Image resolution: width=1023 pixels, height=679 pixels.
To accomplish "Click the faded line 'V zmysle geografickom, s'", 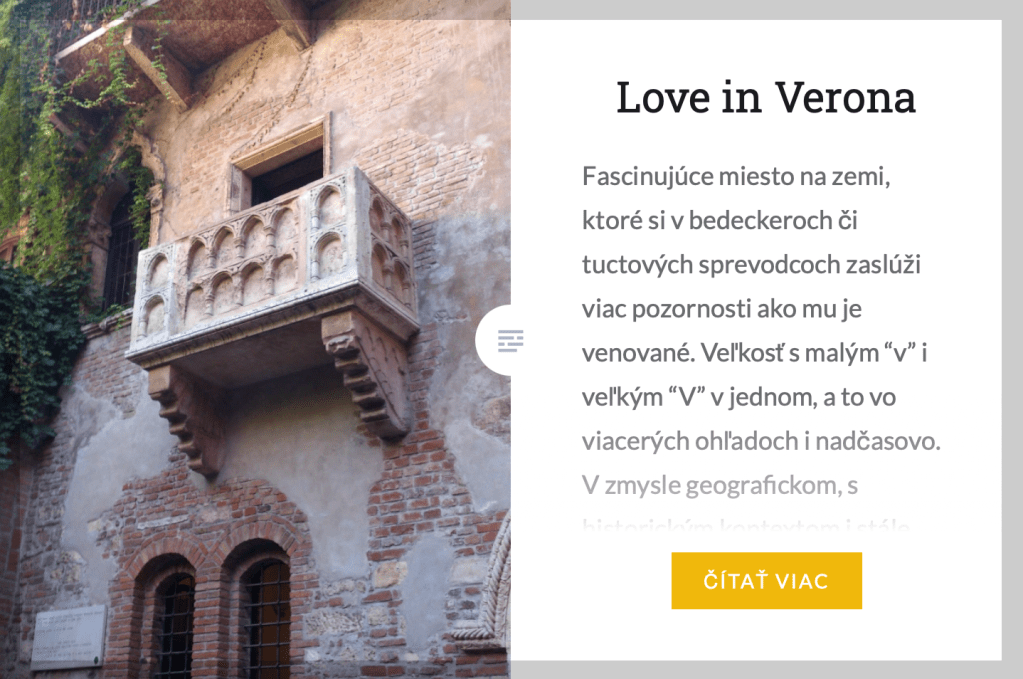I will click(x=720, y=485).
